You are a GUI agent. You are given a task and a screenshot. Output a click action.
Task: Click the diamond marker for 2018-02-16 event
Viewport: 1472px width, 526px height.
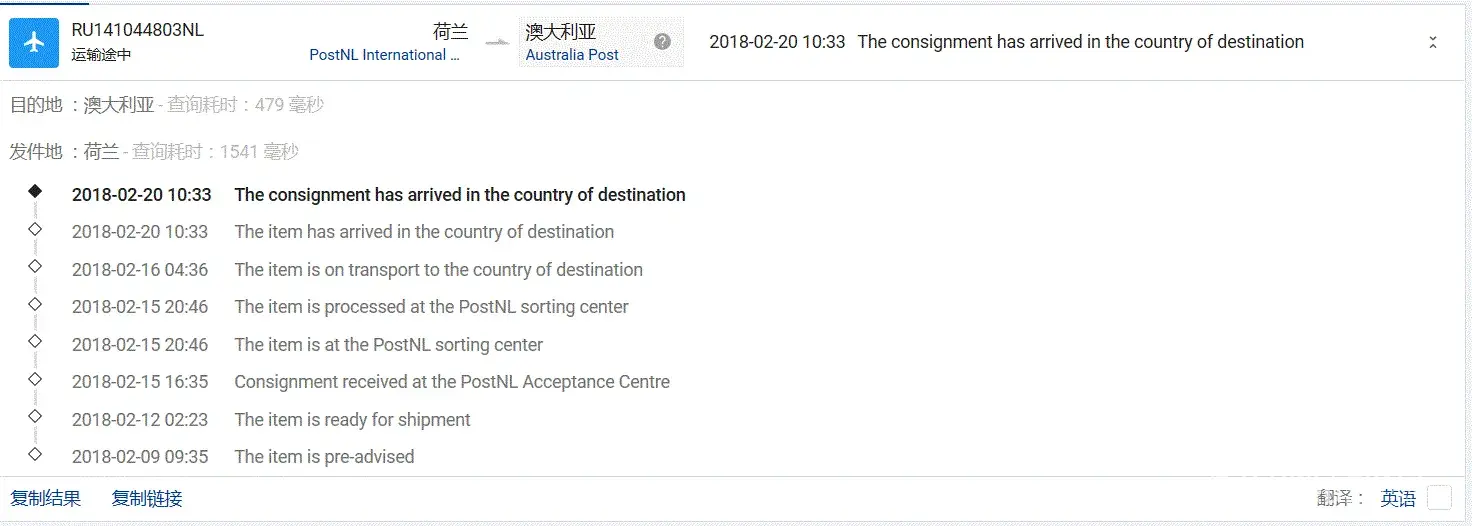35,266
